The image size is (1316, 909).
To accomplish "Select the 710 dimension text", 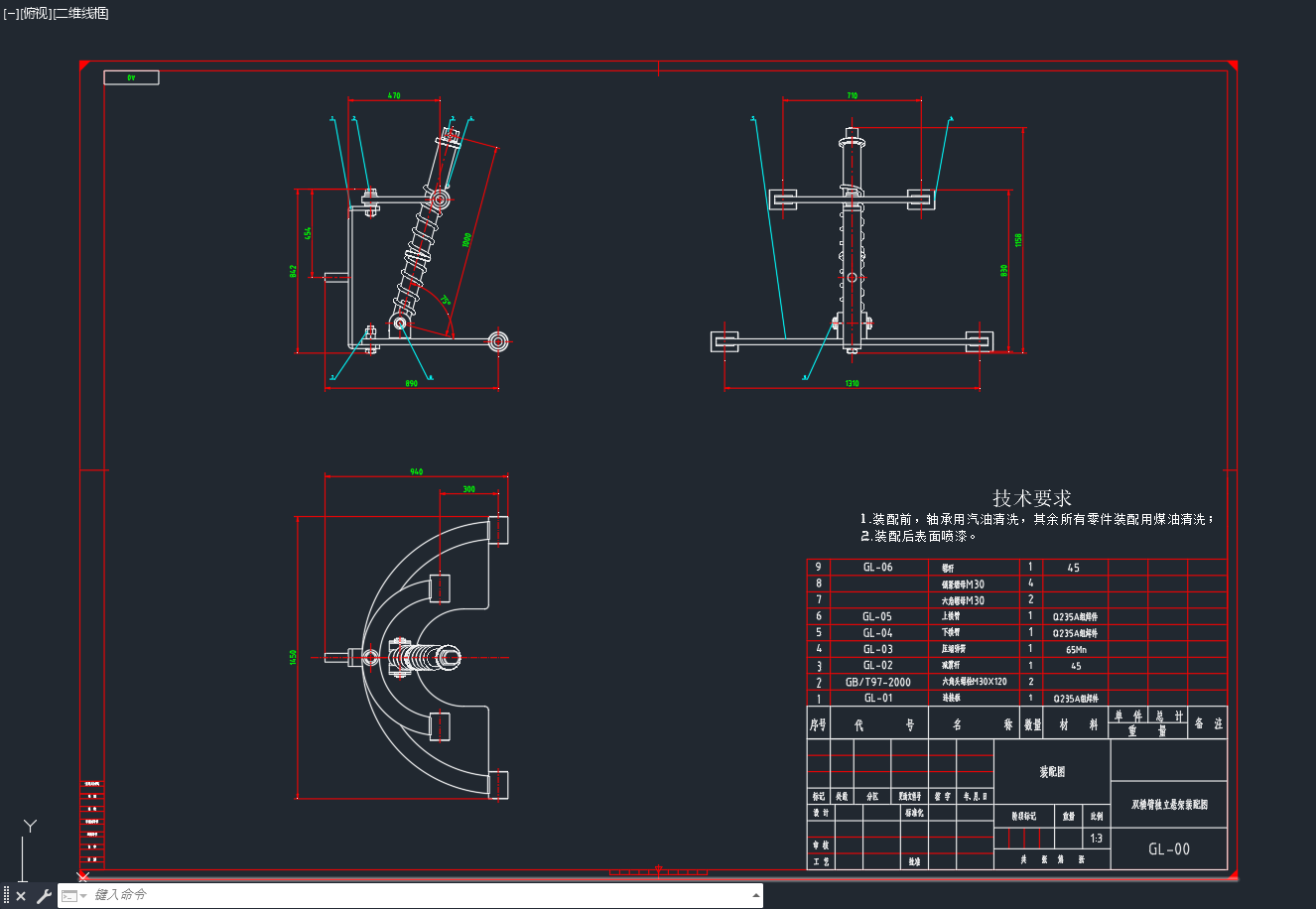I will [852, 95].
